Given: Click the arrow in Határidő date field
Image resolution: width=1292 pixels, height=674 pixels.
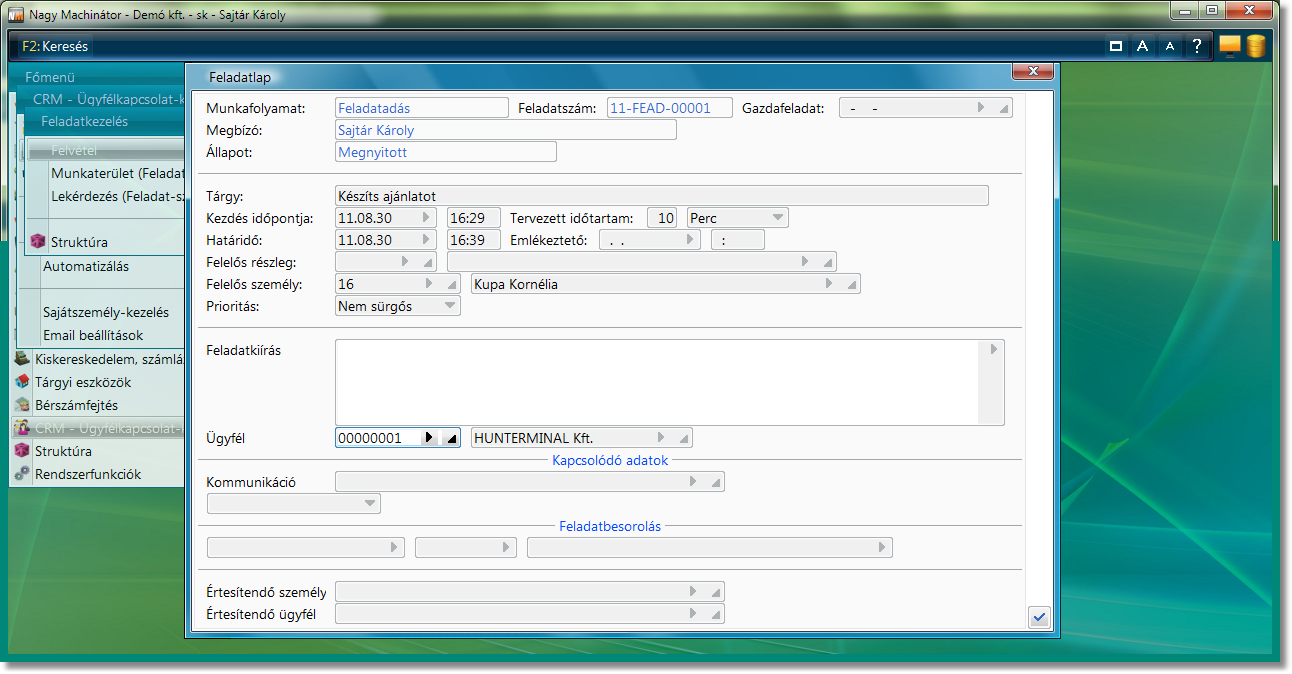Looking at the screenshot, I should [x=425, y=240].
